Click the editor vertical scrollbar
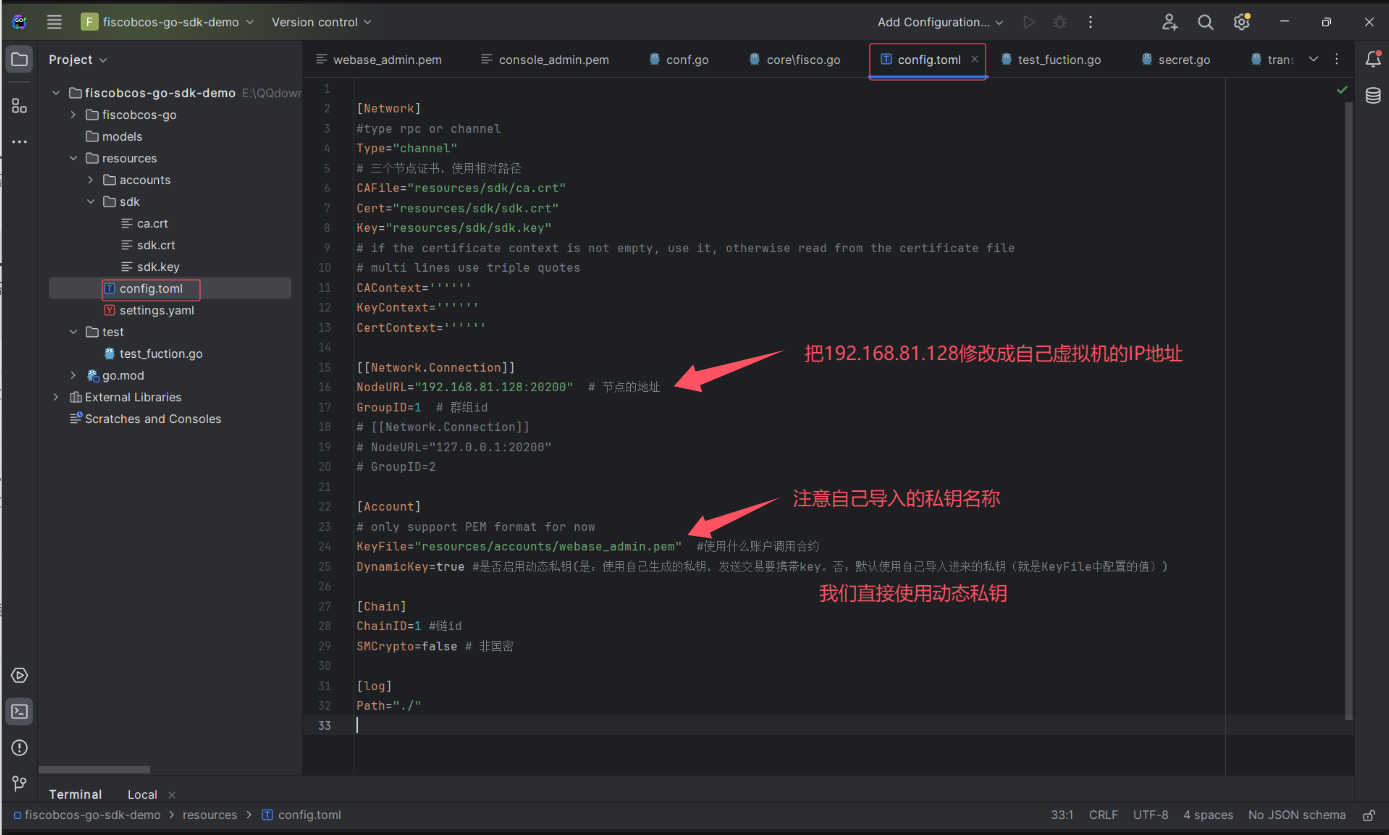 click(x=1350, y=410)
